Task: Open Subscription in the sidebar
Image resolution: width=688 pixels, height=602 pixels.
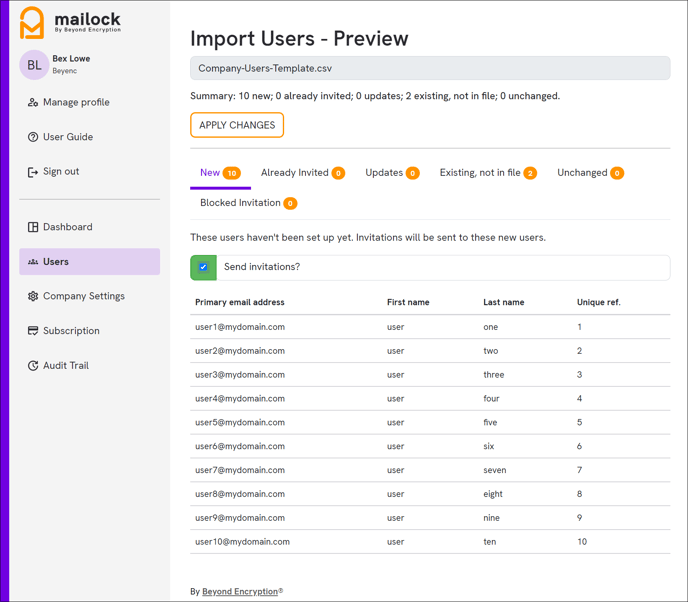Action: point(90,331)
